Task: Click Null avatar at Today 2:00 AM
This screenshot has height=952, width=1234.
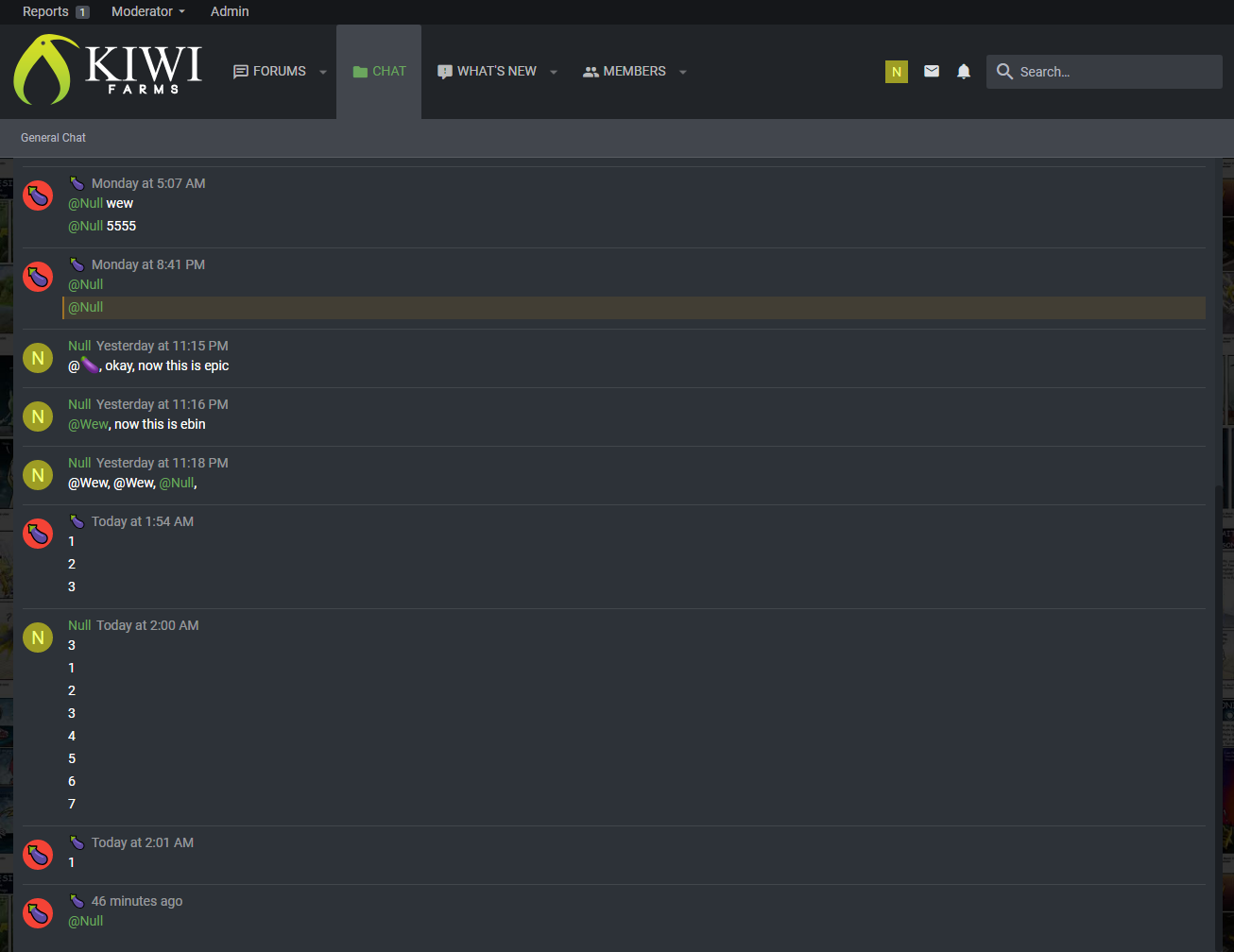Action: pos(38,637)
